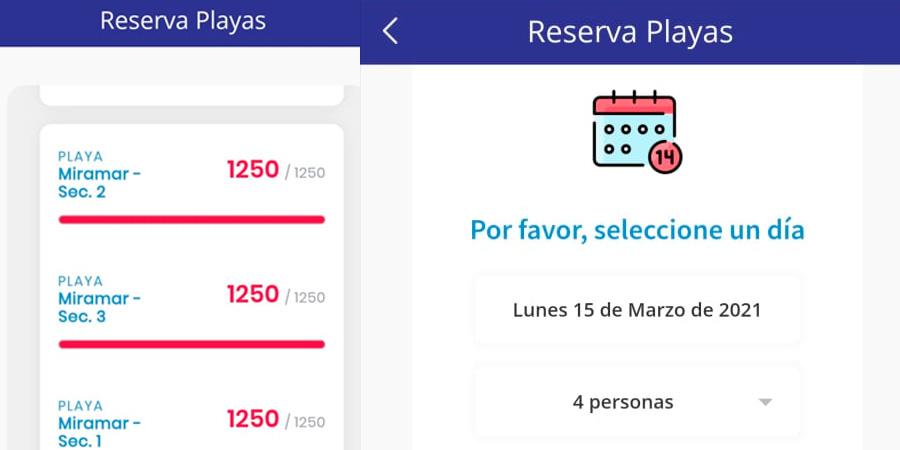
Task: Click the red occupancy bar under Miramar Sec. 2
Action: pyautogui.click(x=191, y=219)
